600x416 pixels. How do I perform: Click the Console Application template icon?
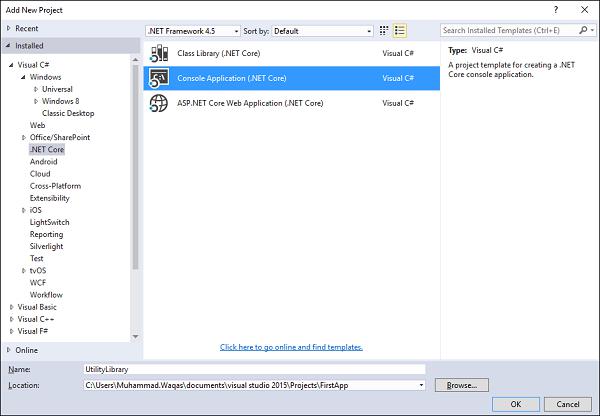[x=159, y=77]
